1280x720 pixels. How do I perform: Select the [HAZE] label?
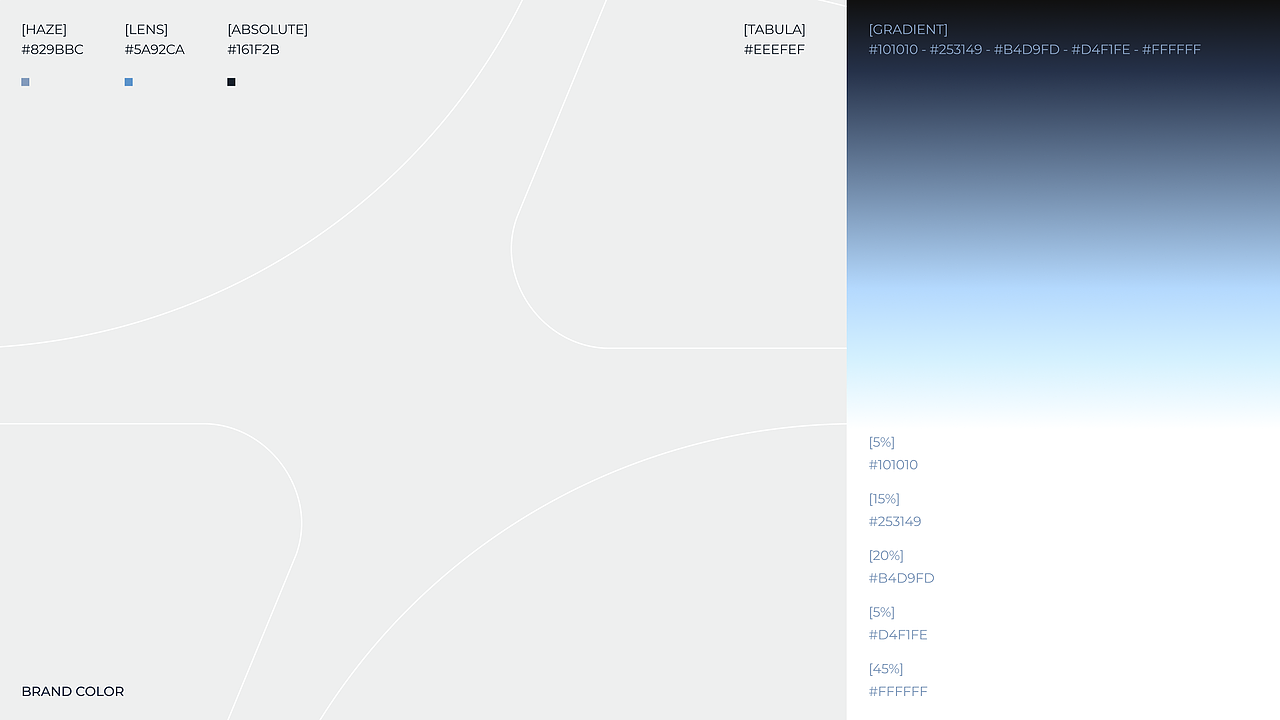[x=44, y=29]
